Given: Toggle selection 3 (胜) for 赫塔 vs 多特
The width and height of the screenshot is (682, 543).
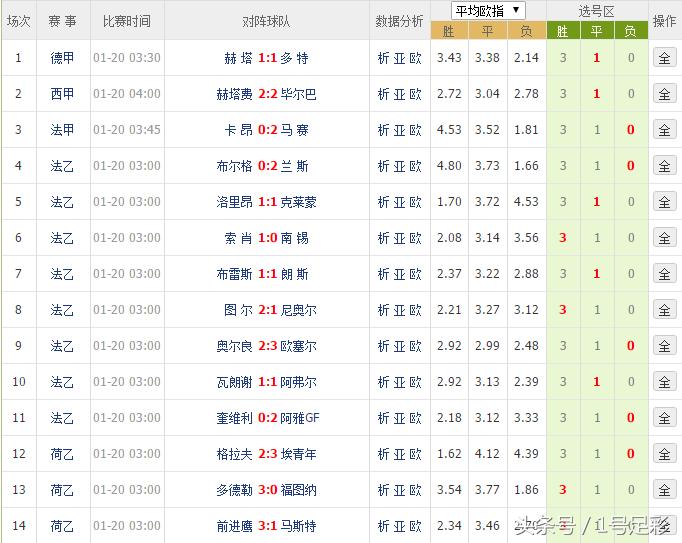Looking at the screenshot, I should (563, 58).
